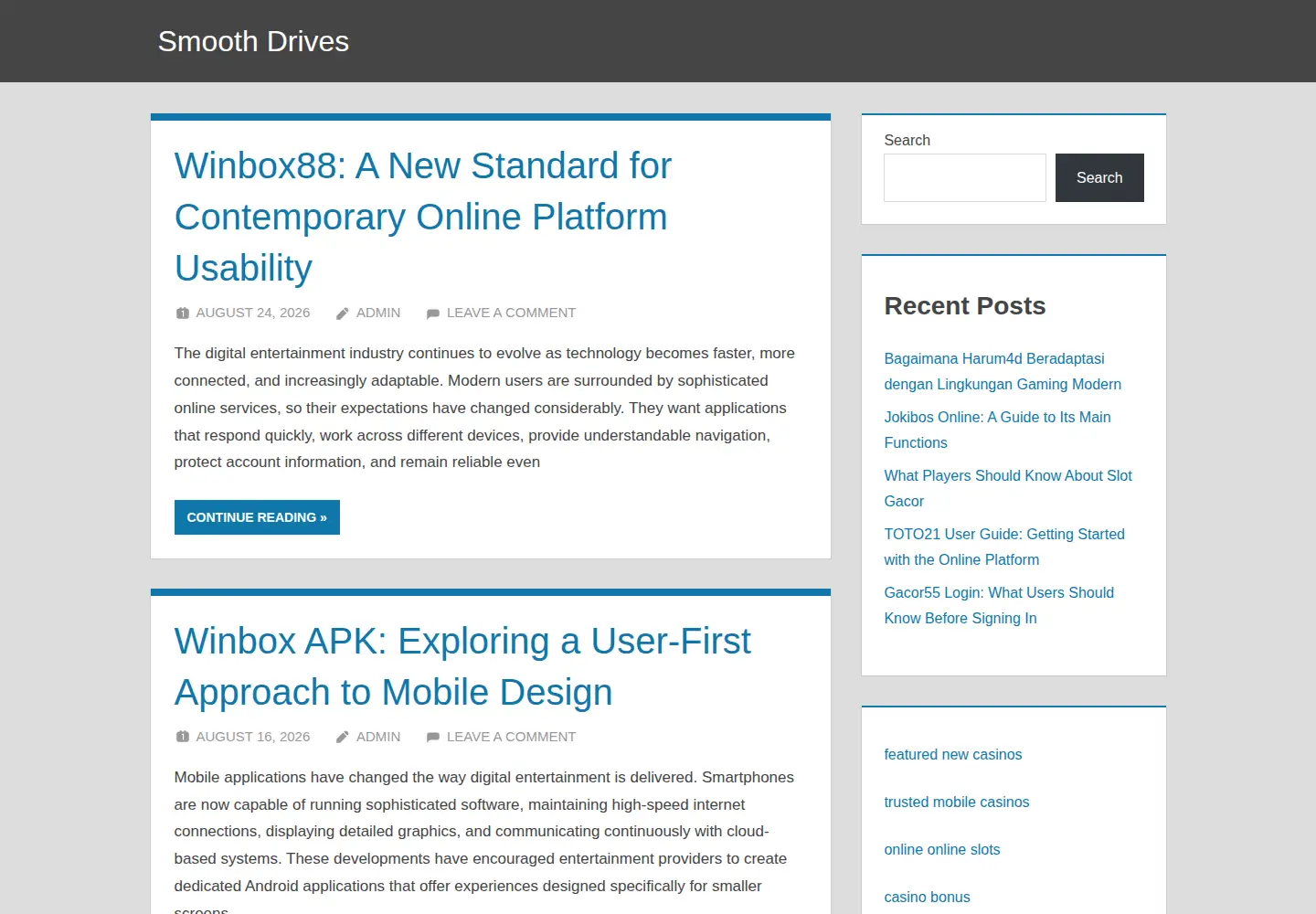
Task: Click casino bonus link
Action: [x=927, y=897]
